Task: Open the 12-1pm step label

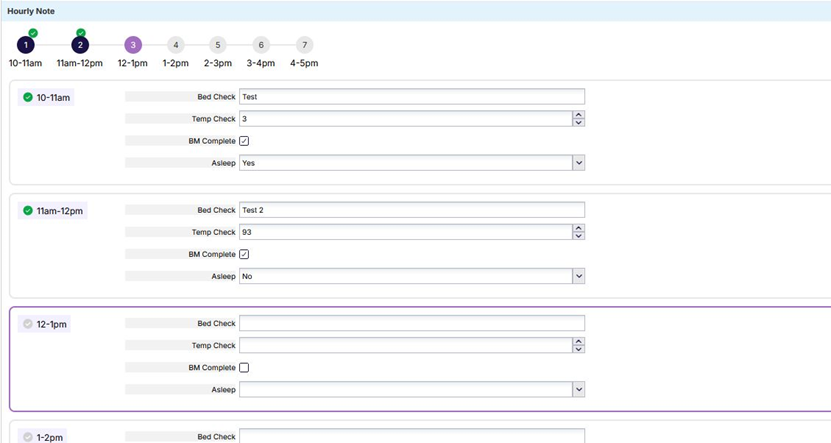Action: pyautogui.click(x=132, y=63)
